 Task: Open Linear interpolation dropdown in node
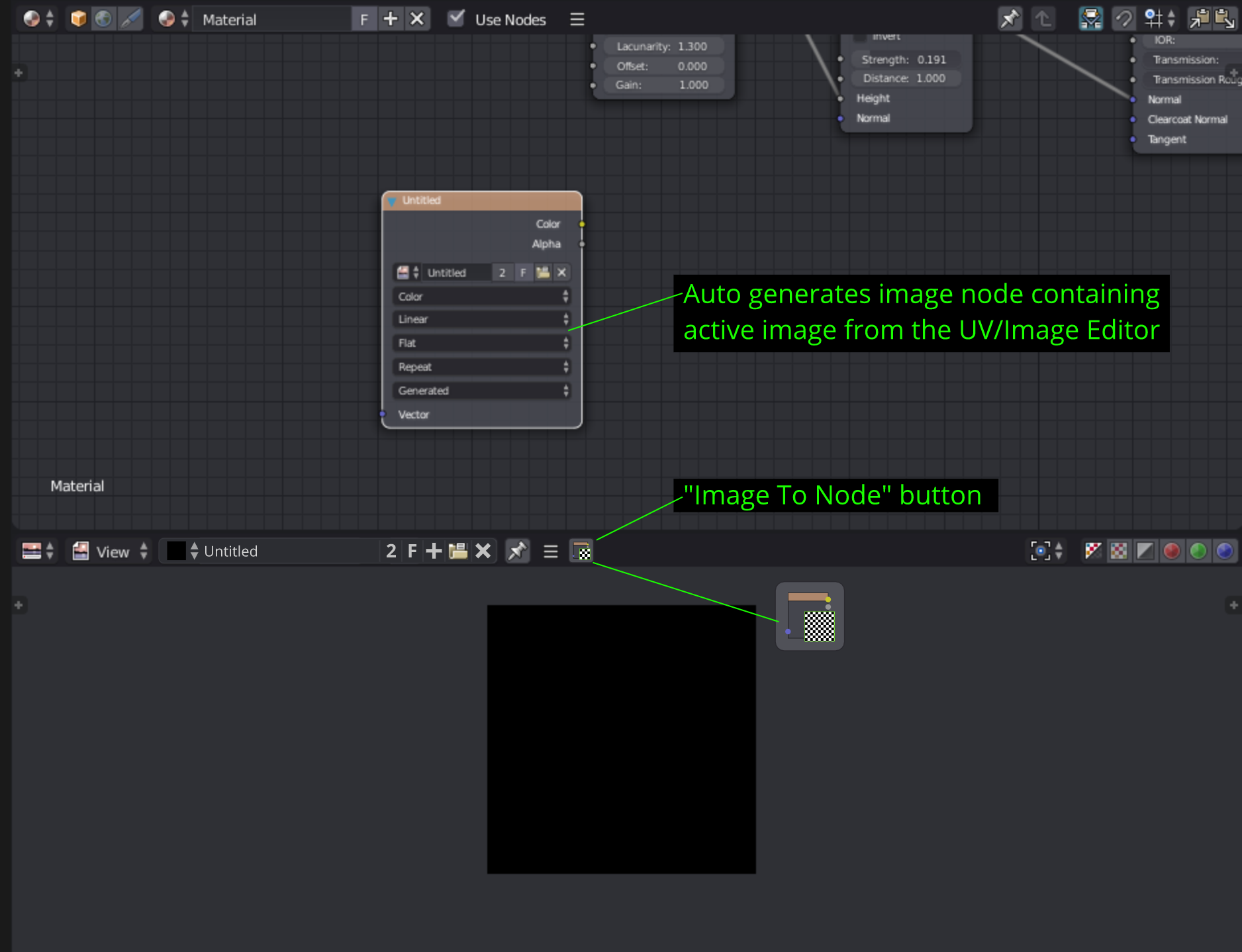tap(482, 319)
